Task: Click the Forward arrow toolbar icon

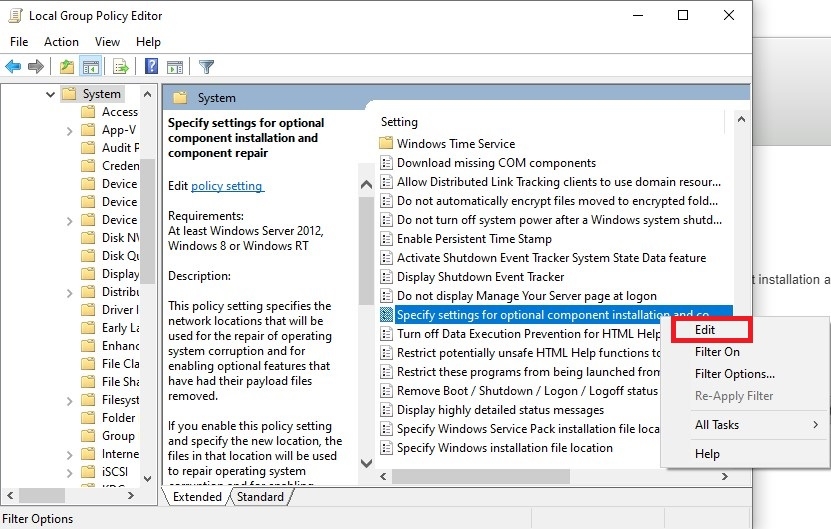Action: [x=36, y=67]
